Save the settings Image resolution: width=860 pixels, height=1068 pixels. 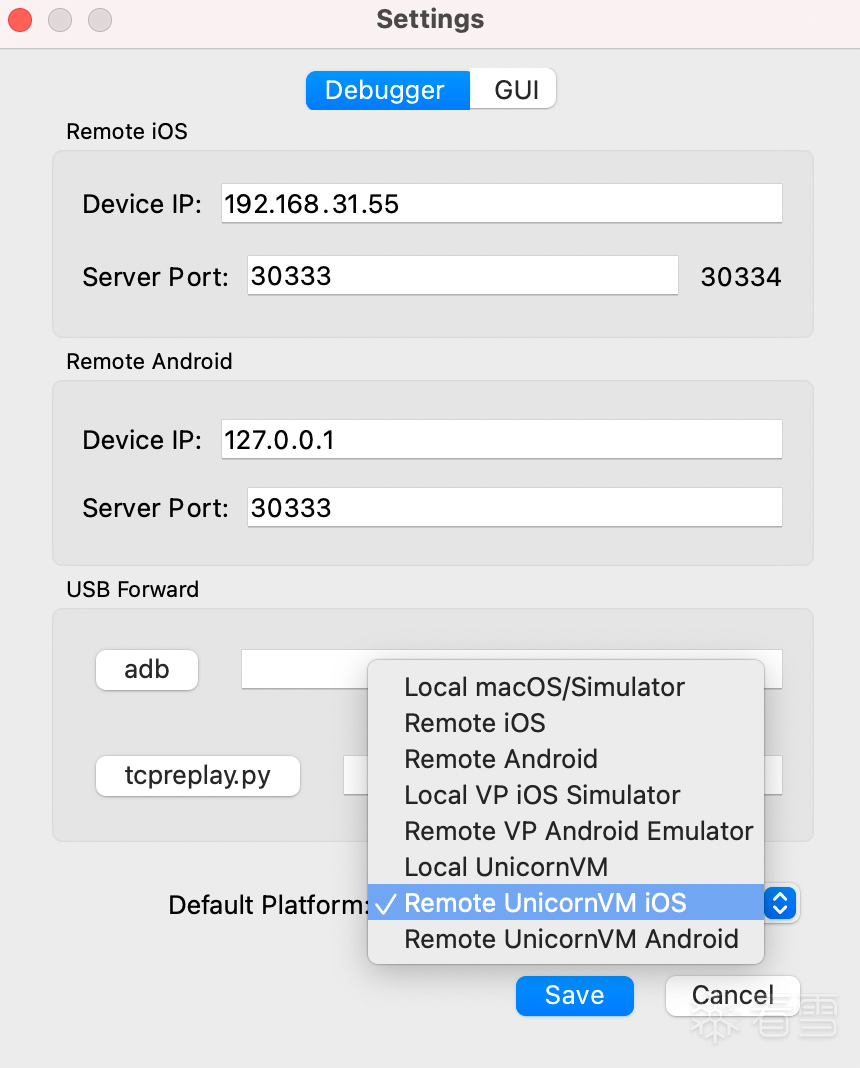tap(575, 995)
